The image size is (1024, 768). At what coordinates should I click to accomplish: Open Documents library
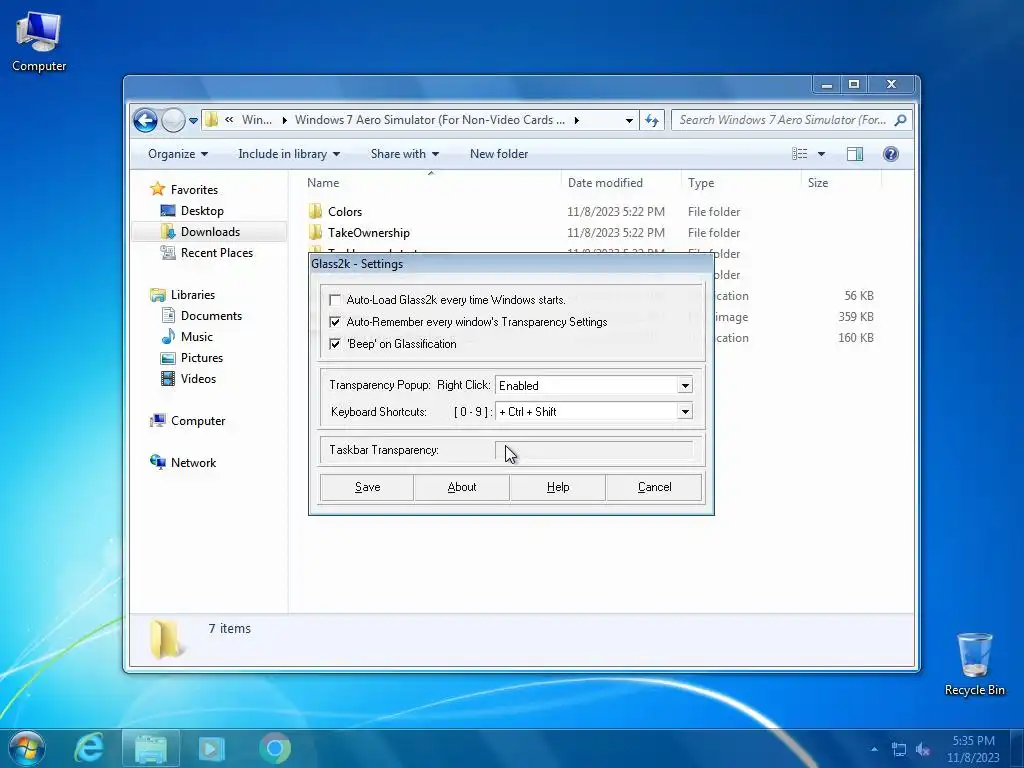[x=211, y=316]
